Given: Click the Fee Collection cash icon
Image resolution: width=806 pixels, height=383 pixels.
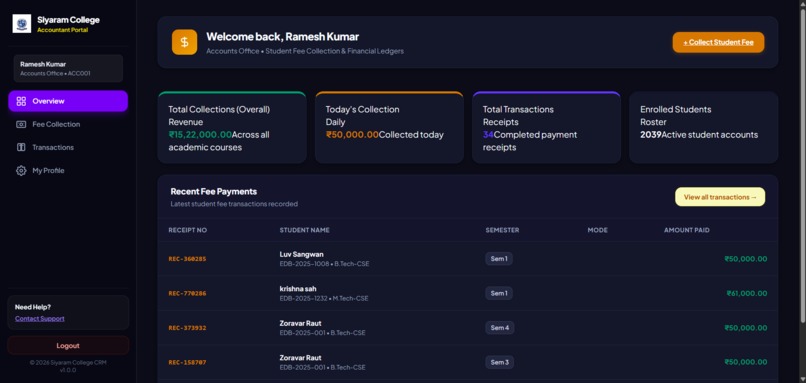Looking at the screenshot, I should pos(21,124).
